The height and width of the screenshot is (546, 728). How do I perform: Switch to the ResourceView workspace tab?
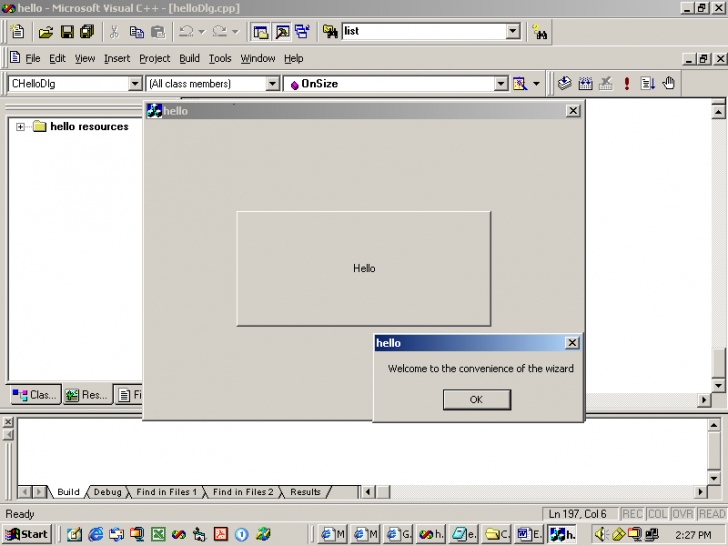pyautogui.click(x=87, y=395)
